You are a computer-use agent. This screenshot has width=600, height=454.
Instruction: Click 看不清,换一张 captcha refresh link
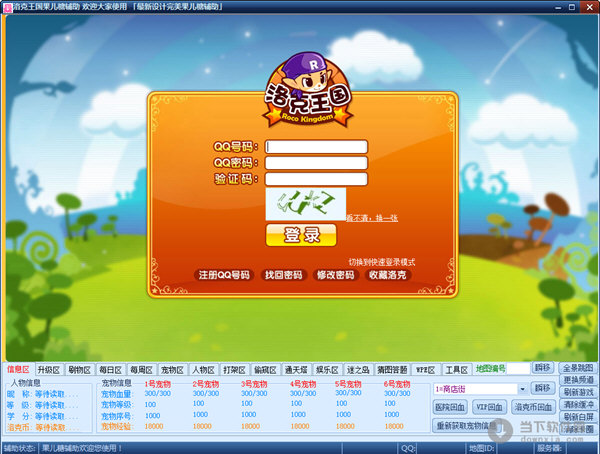click(372, 217)
